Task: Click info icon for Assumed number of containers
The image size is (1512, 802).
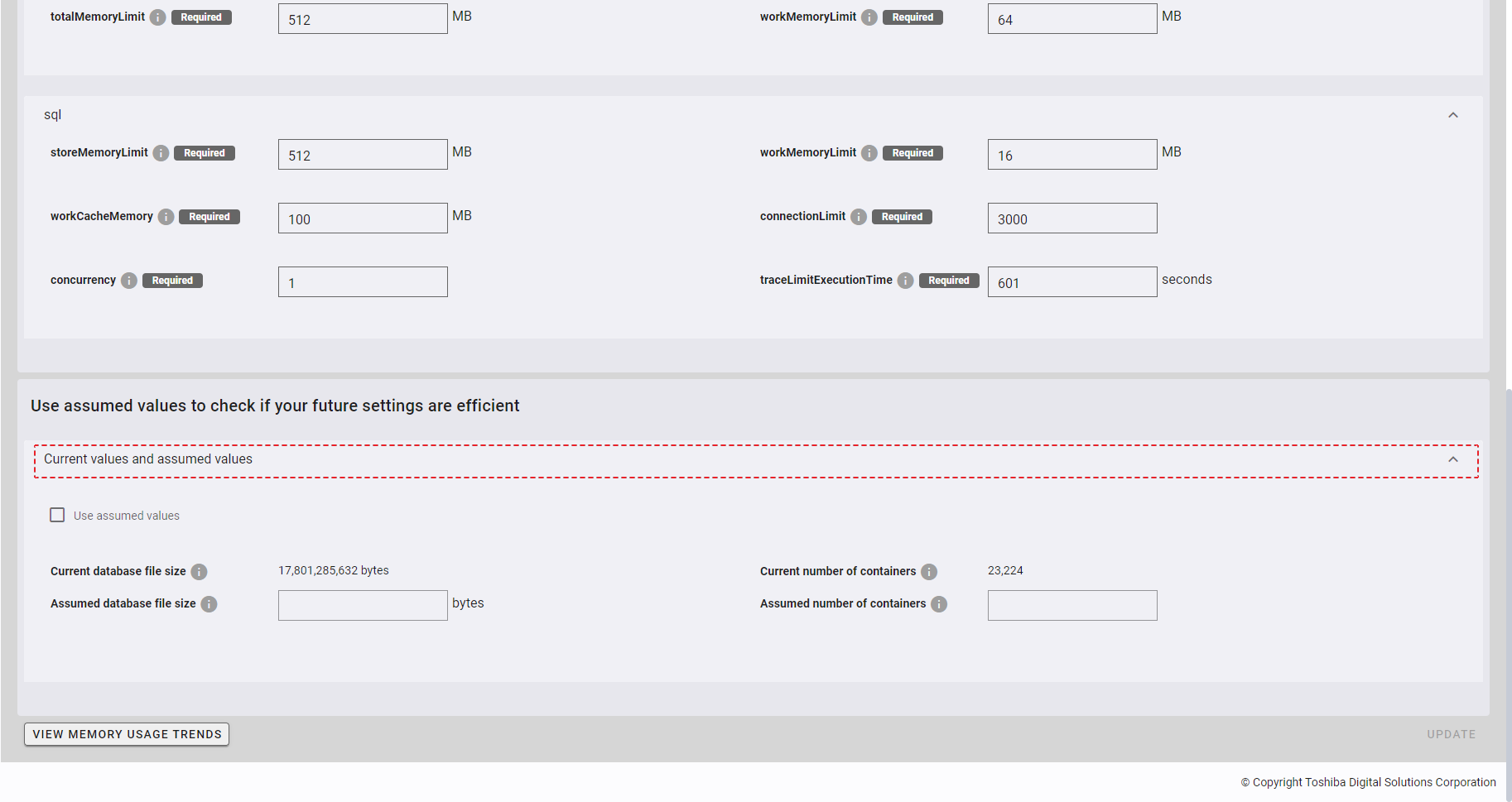Action: point(939,604)
